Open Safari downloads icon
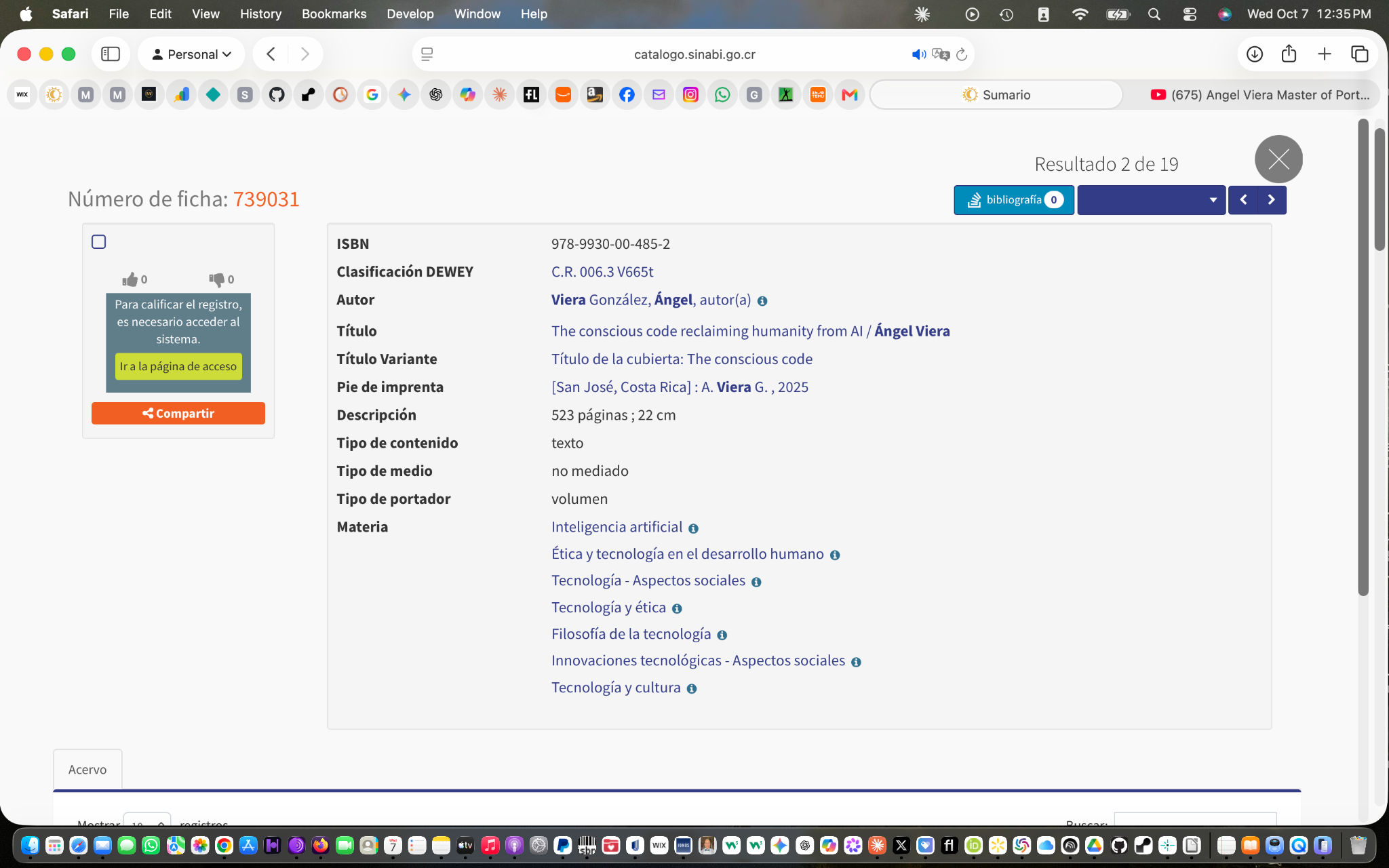1389x868 pixels. coord(1255,54)
